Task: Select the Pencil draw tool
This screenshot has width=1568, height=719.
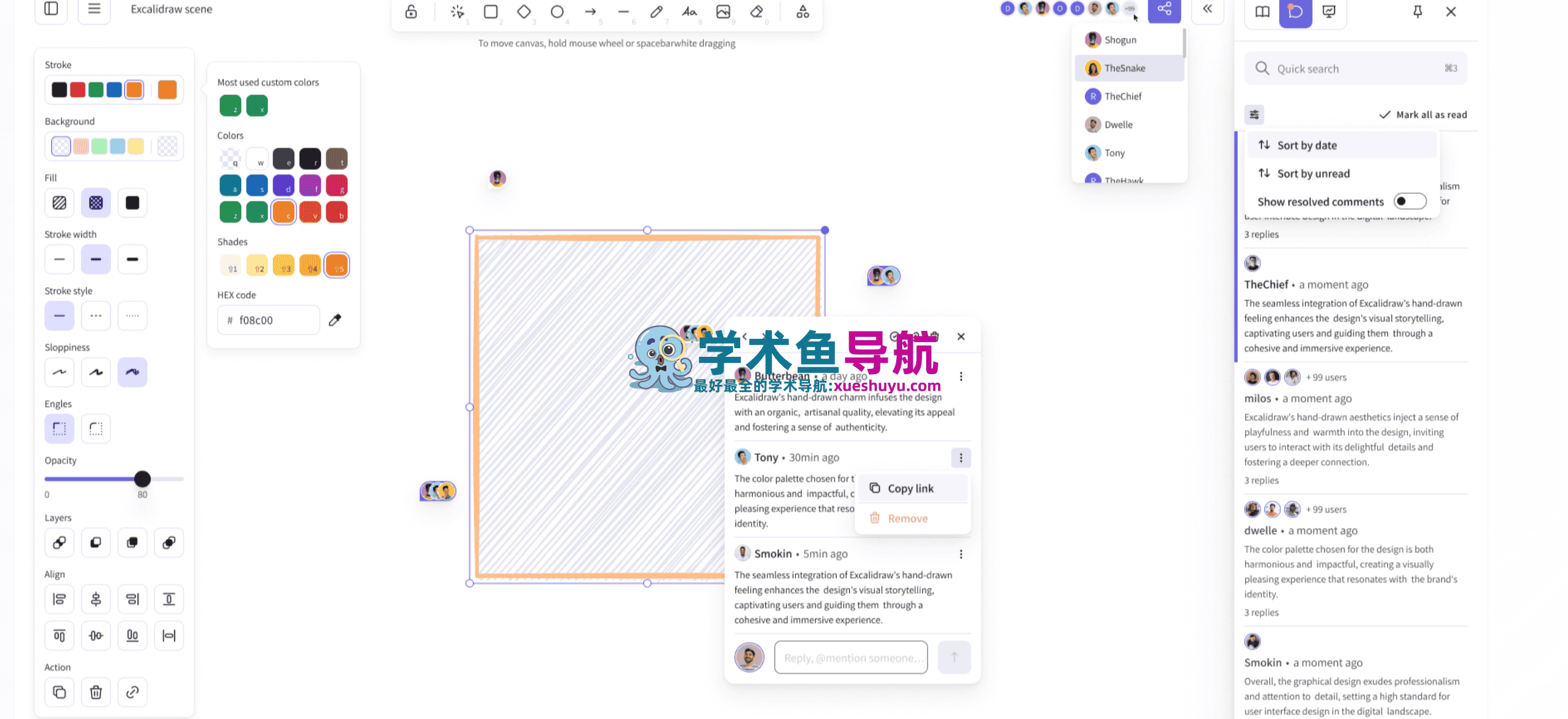Action: [x=656, y=11]
